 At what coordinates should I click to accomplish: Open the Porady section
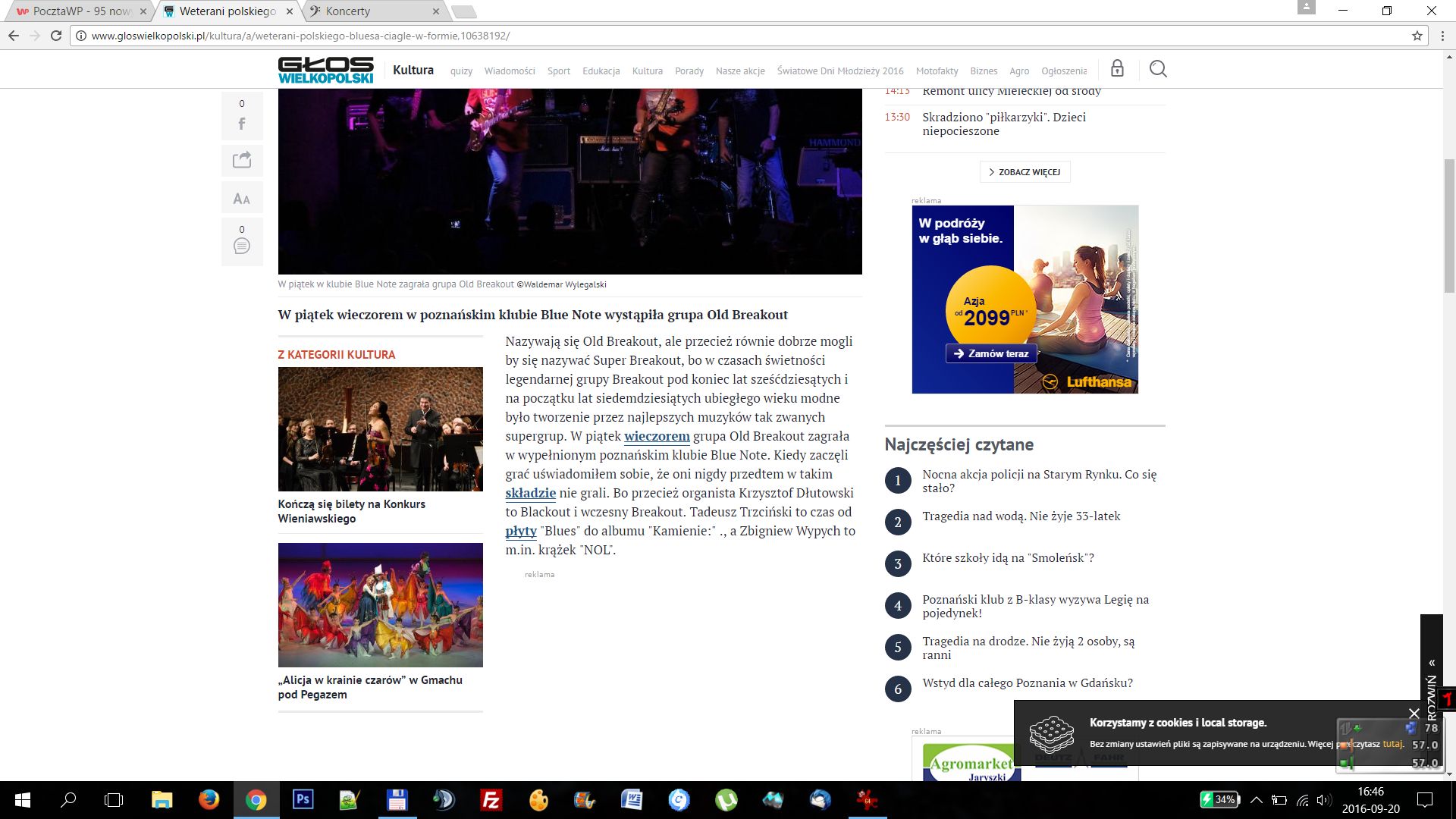[x=689, y=71]
